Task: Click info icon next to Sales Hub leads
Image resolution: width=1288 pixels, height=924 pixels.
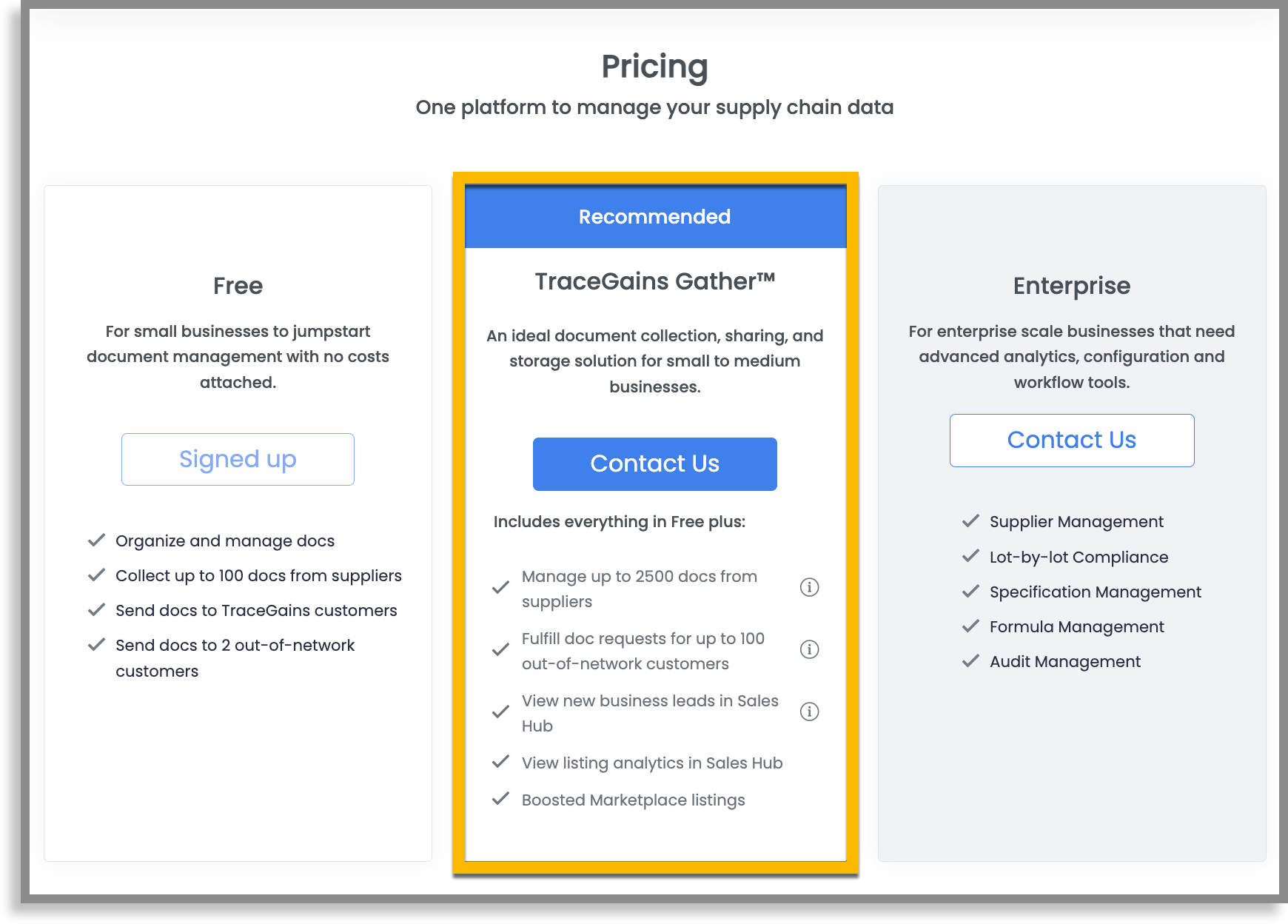Action: (x=809, y=712)
